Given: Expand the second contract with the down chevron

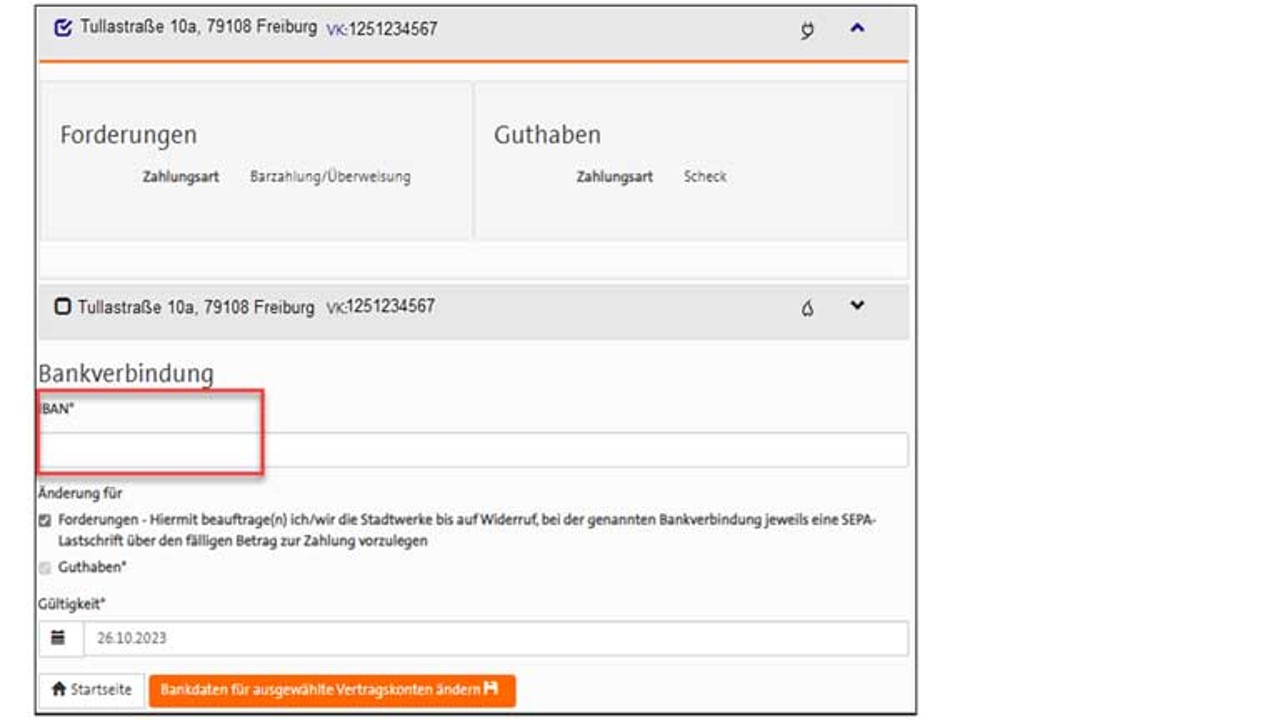Looking at the screenshot, I should click(x=856, y=306).
